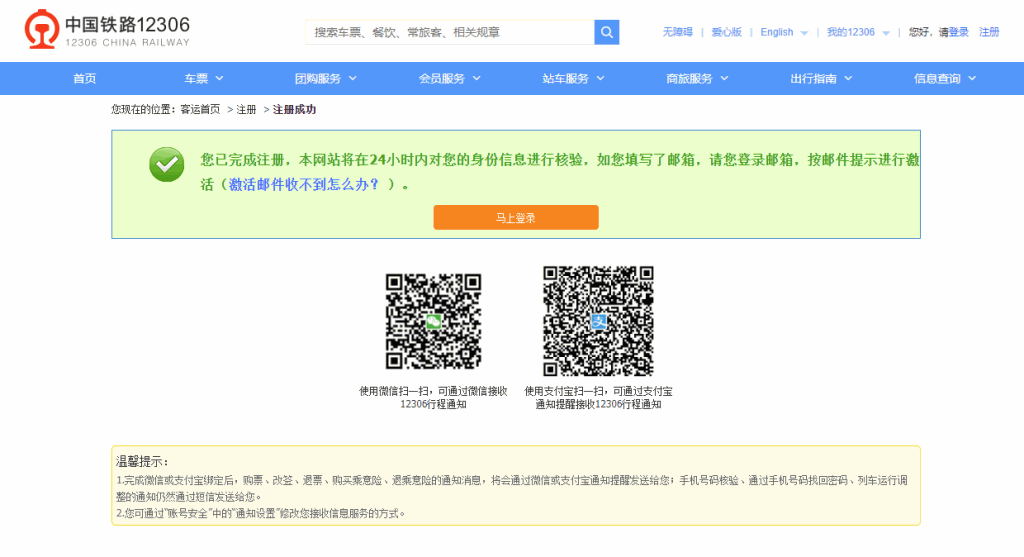Type in the search box for 车票、餐饮
The height and width of the screenshot is (557, 1024).
[x=449, y=32]
